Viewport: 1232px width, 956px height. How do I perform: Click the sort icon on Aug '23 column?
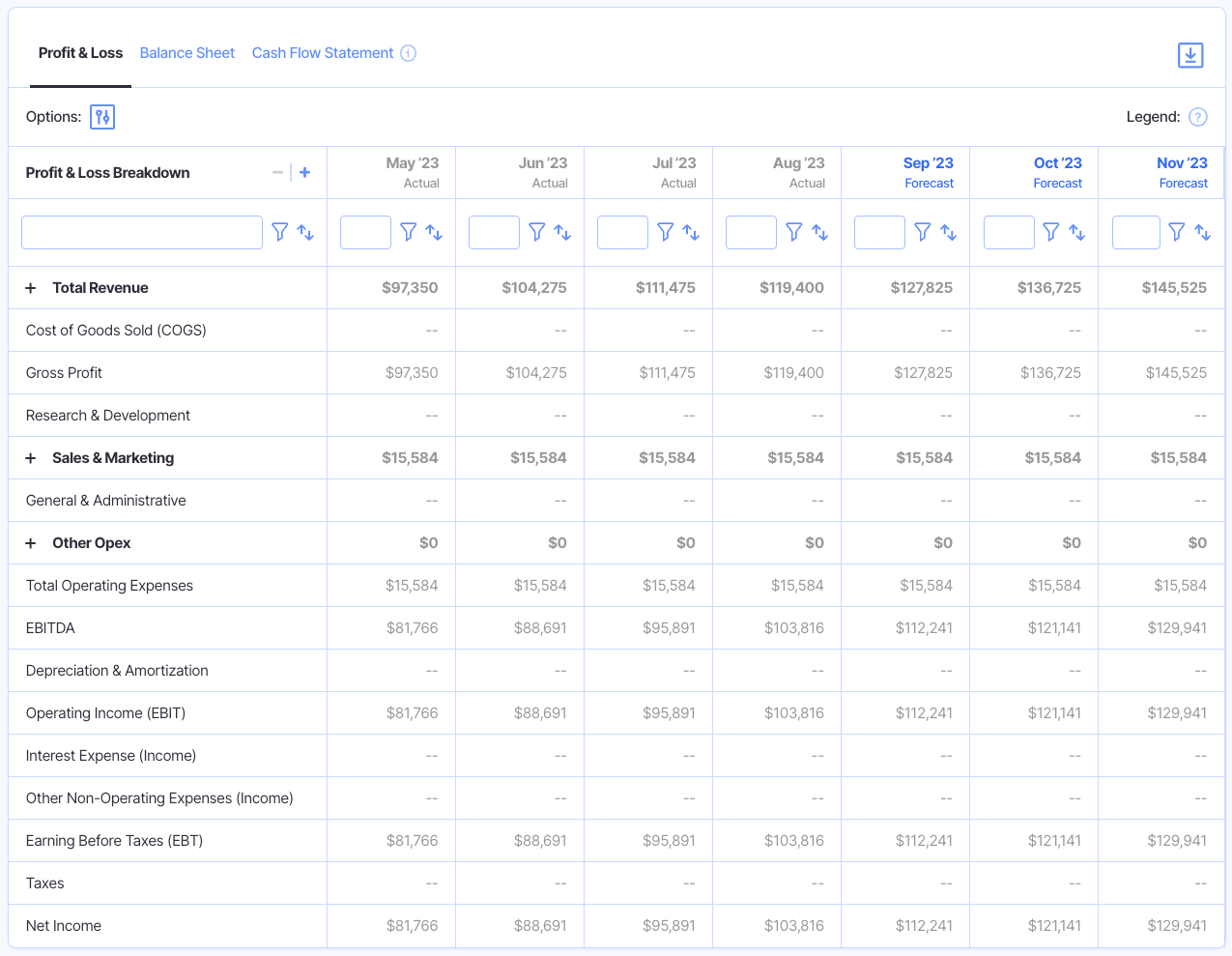(819, 232)
